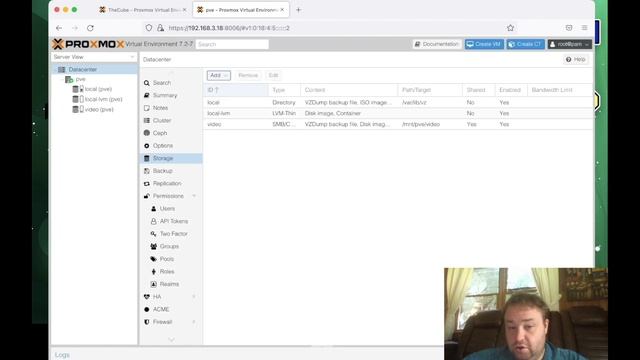Open the Pocket save icon in toolbar
This screenshot has width=640, height=360.
(569, 28)
